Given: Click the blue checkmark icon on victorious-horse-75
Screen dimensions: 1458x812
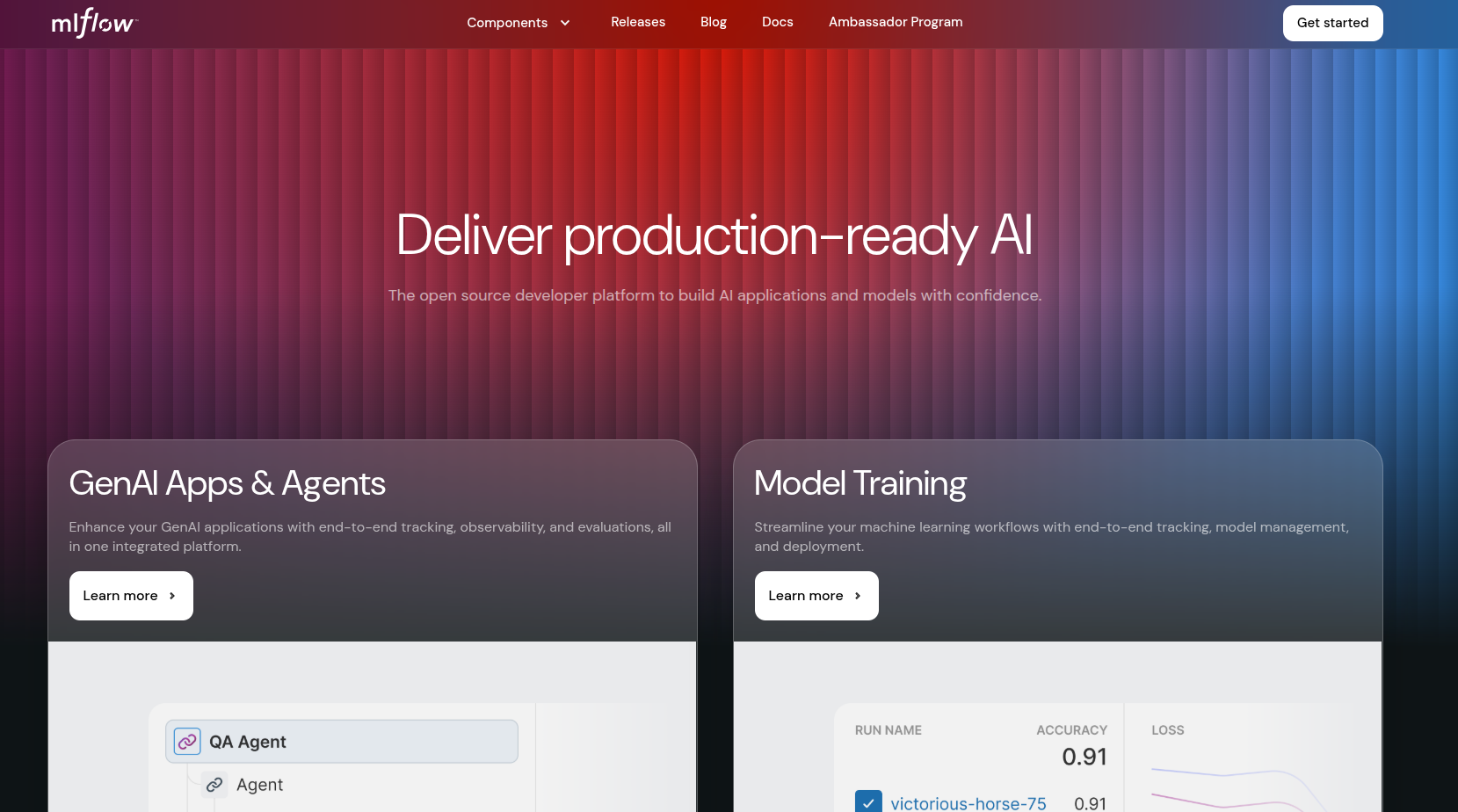Looking at the screenshot, I should point(867,801).
